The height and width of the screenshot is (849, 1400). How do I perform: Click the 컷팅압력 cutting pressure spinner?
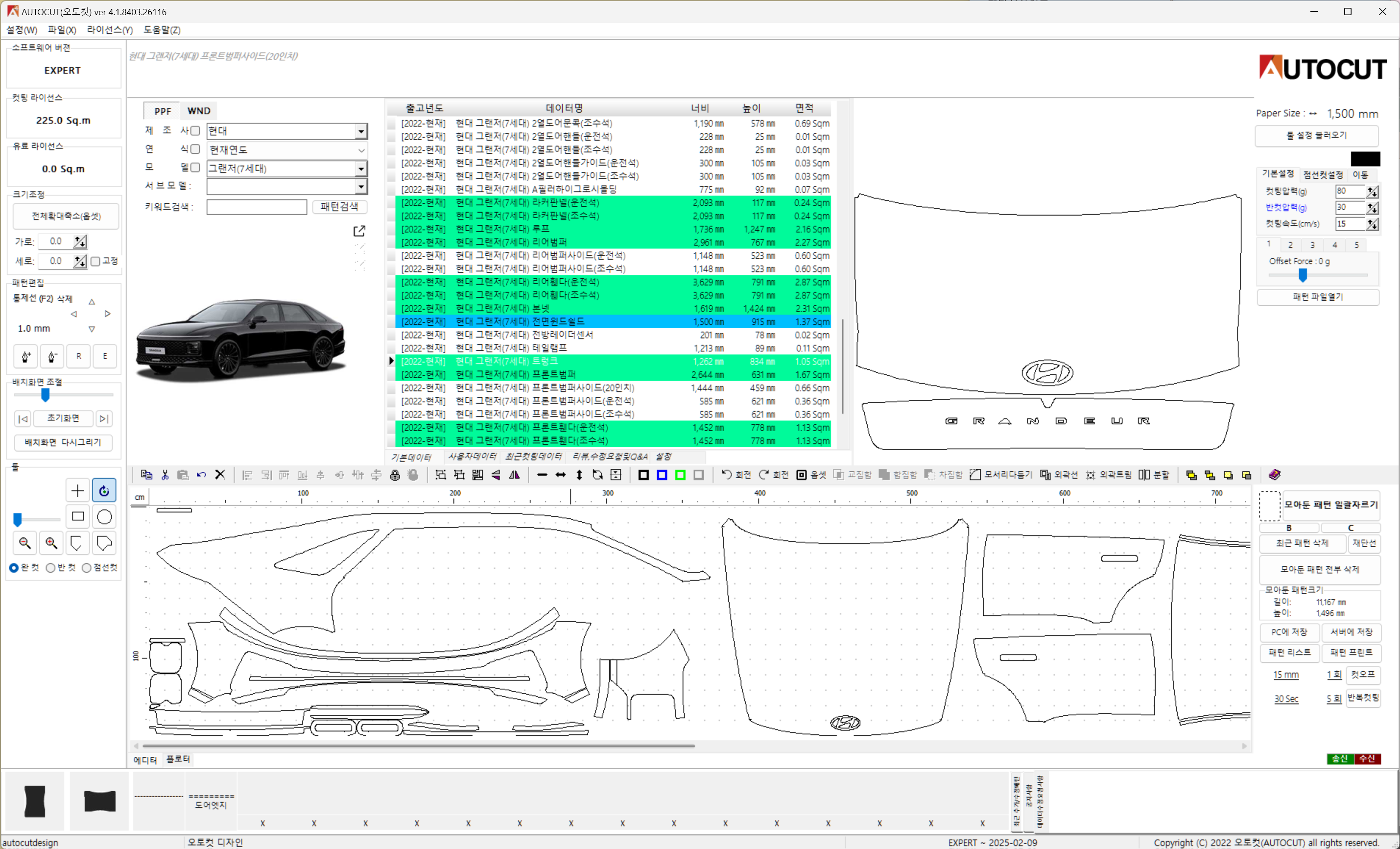tap(1372, 192)
